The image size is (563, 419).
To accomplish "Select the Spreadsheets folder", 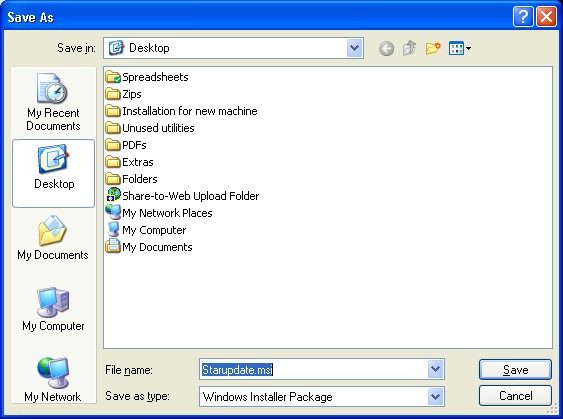I will pos(147,77).
